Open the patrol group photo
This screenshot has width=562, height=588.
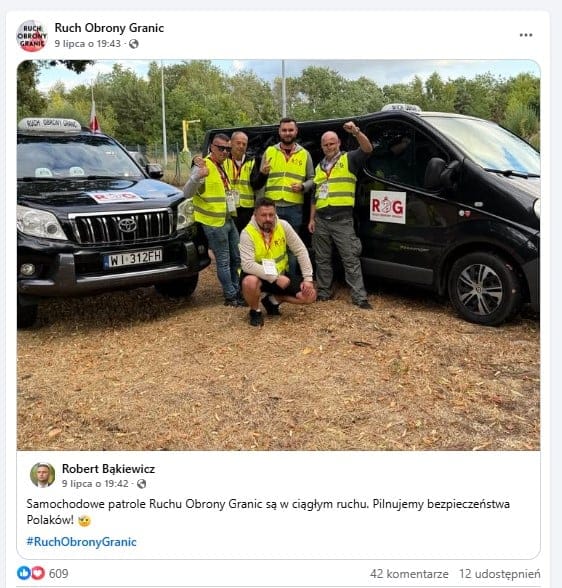(x=279, y=255)
